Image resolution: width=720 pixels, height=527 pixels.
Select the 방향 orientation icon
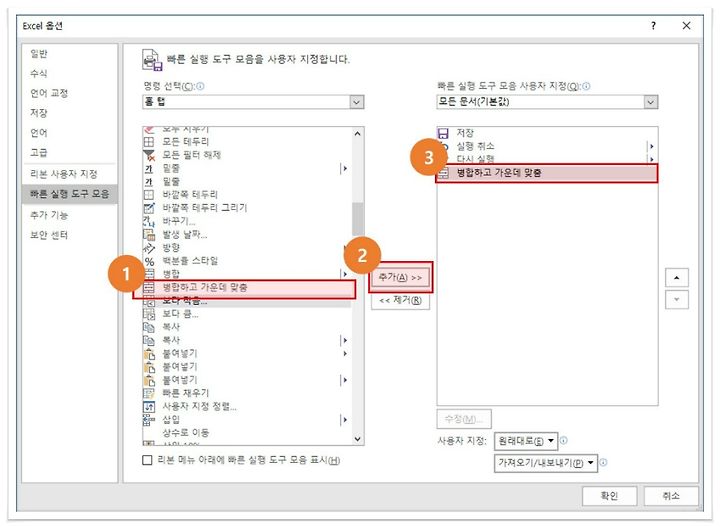[x=149, y=248]
